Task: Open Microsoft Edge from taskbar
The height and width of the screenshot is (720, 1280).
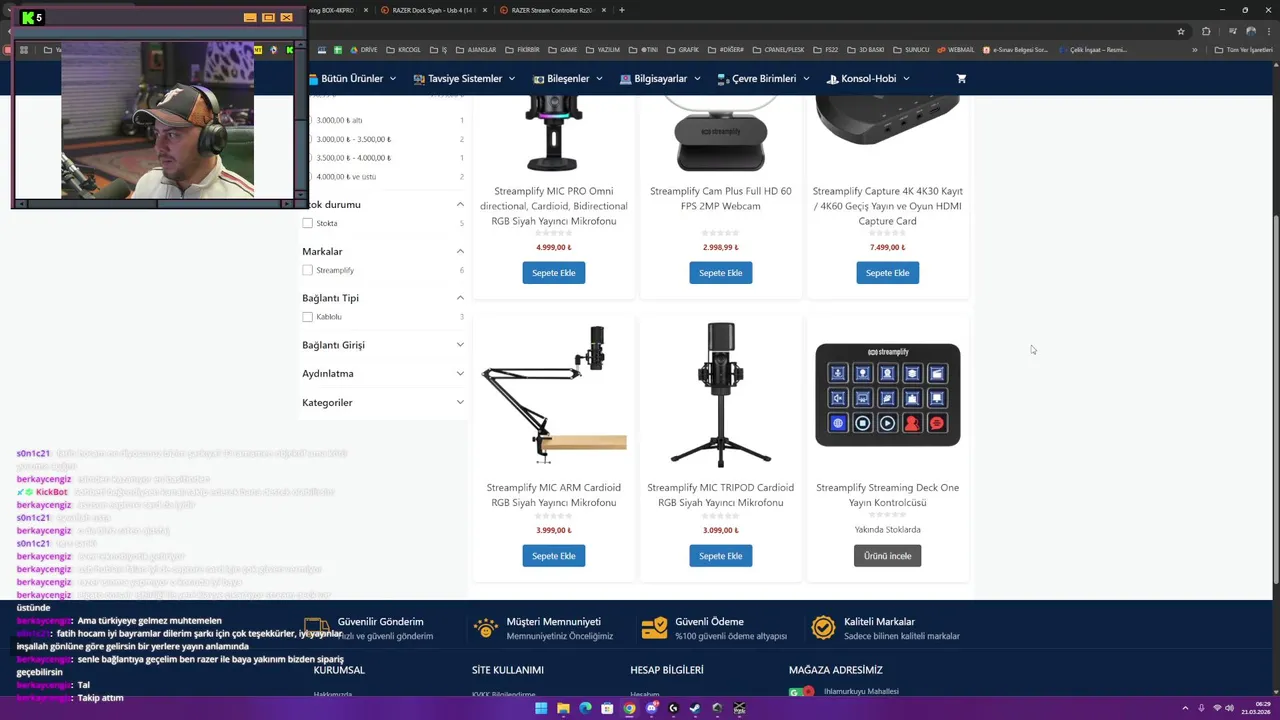Action: tap(585, 708)
